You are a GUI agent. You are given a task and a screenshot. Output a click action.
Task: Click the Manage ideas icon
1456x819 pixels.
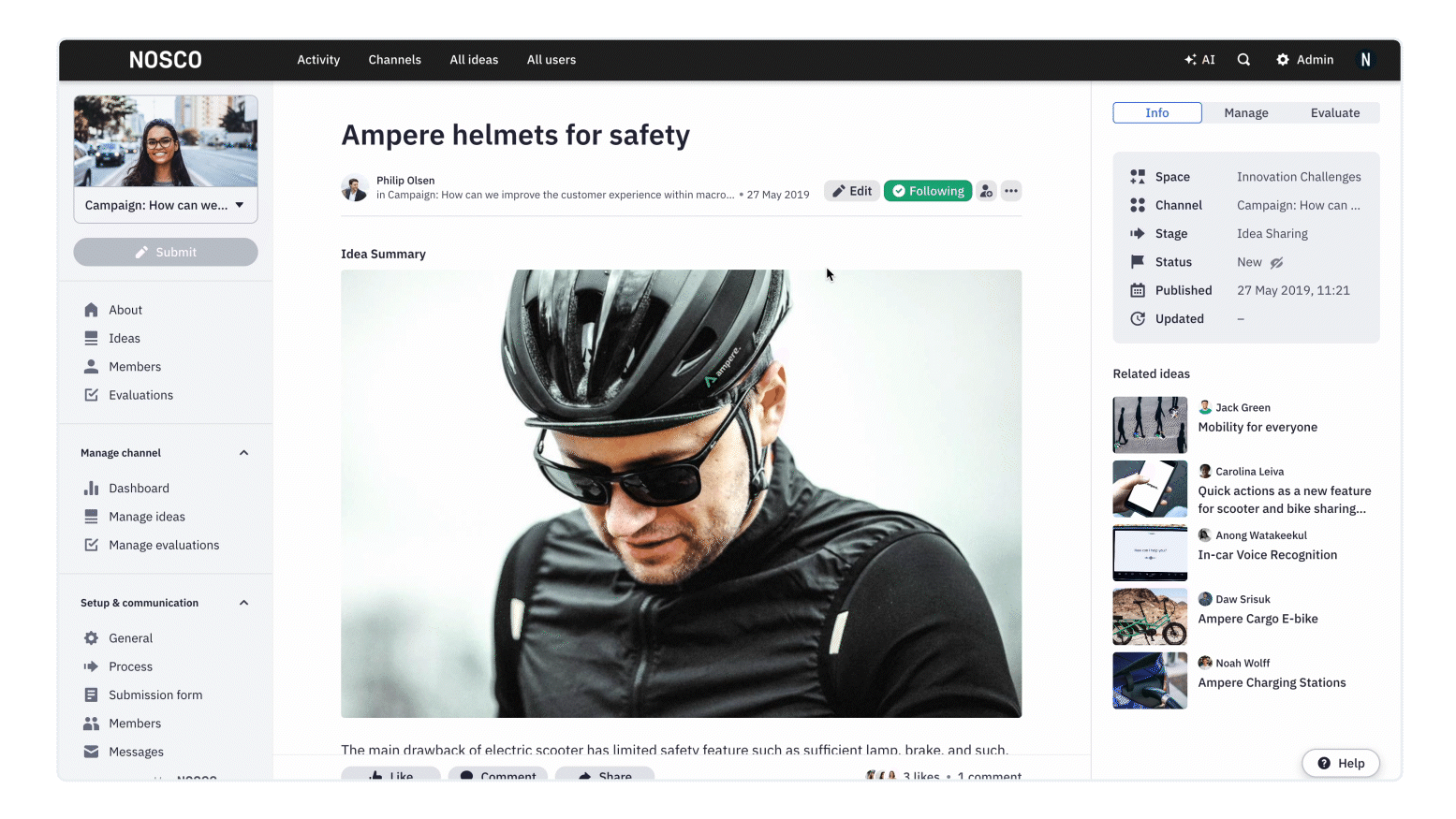[91, 517]
